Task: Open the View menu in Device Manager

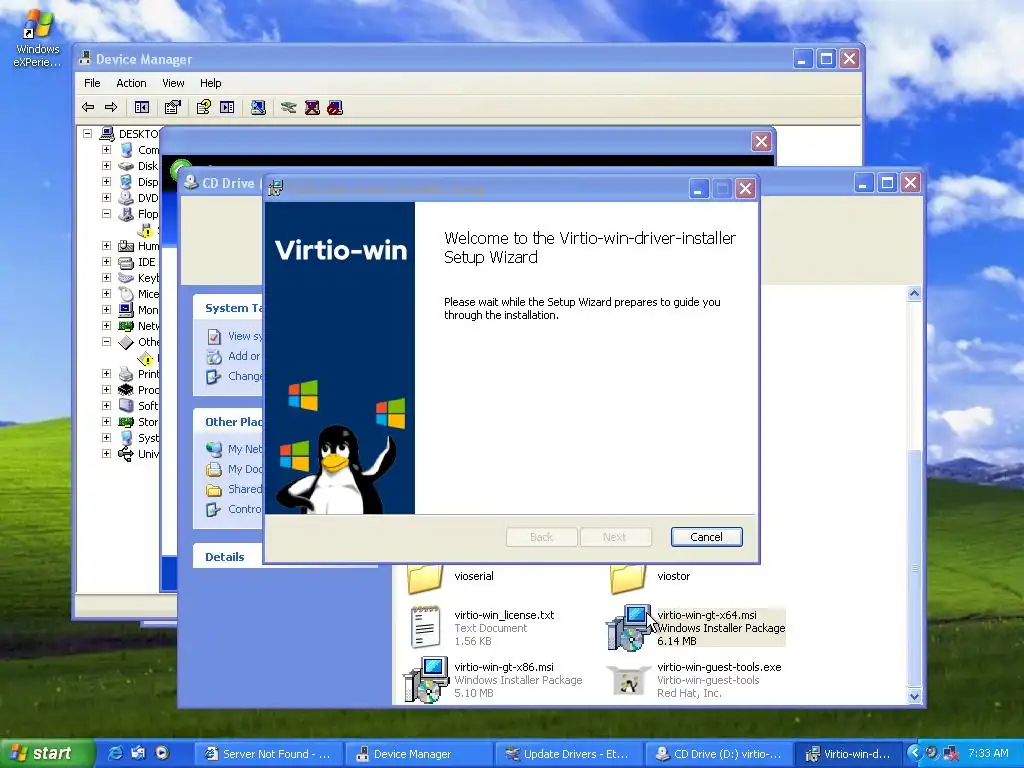Action: [173, 83]
